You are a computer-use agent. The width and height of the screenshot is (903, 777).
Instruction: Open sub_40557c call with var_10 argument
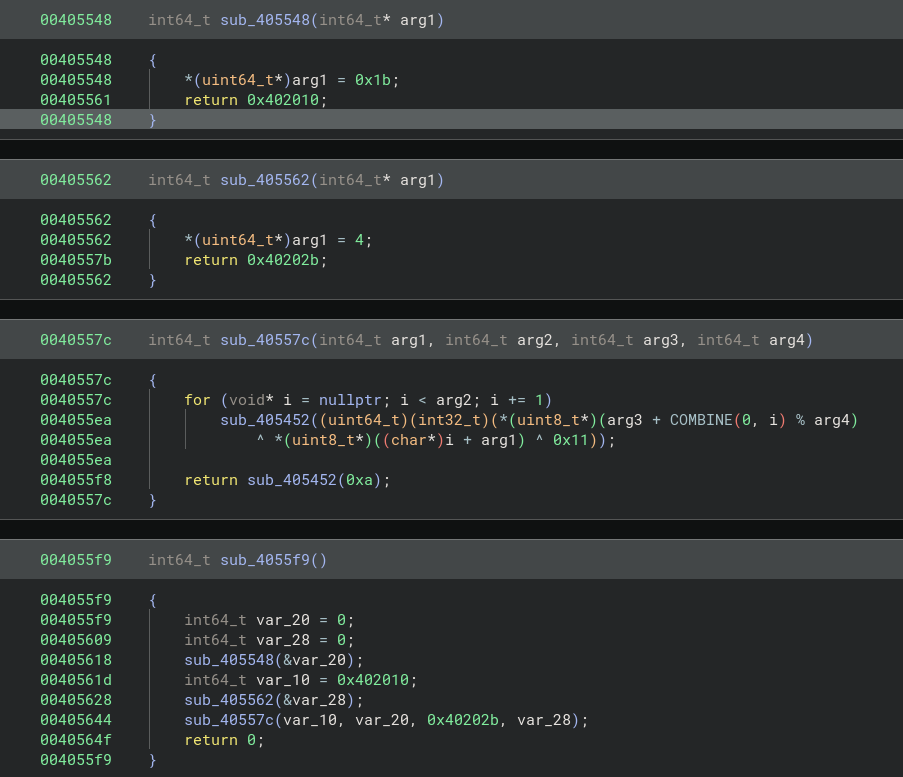coord(229,720)
